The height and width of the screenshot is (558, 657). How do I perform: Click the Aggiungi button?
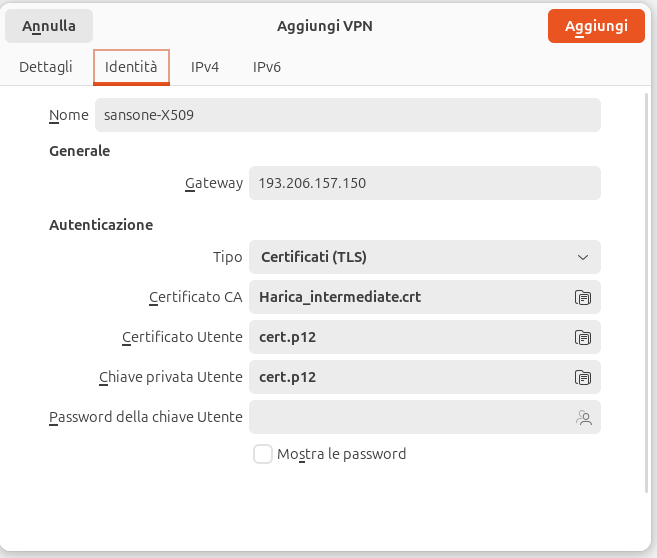click(596, 26)
